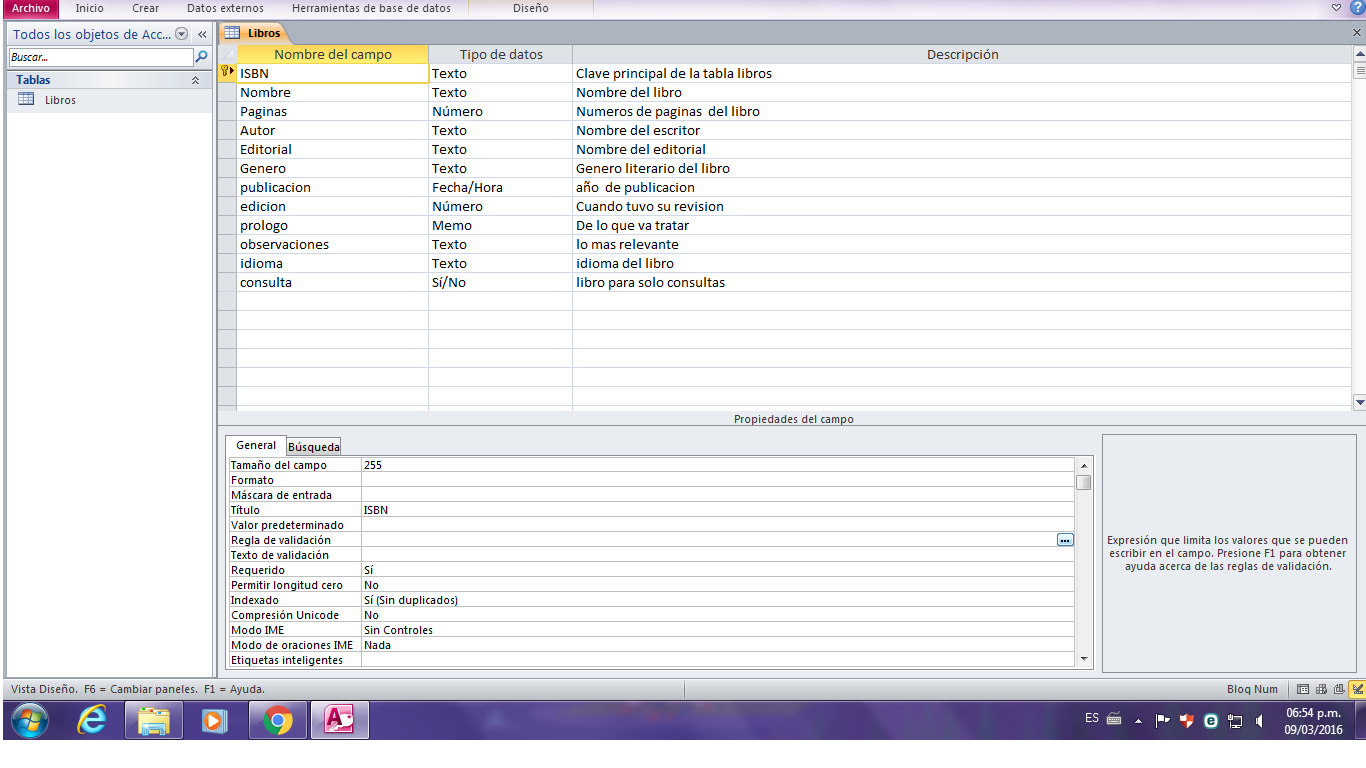
Task: Click the primary key row selector for ISBN
Action: 227,73
